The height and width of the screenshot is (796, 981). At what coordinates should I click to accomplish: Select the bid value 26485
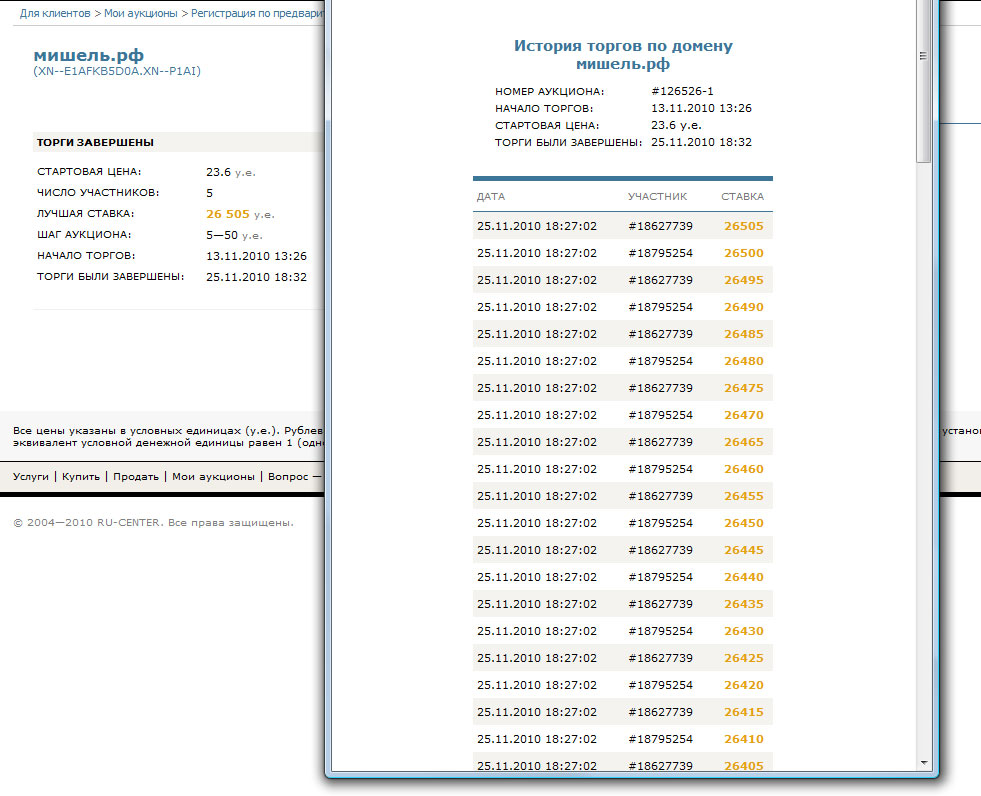coord(744,334)
